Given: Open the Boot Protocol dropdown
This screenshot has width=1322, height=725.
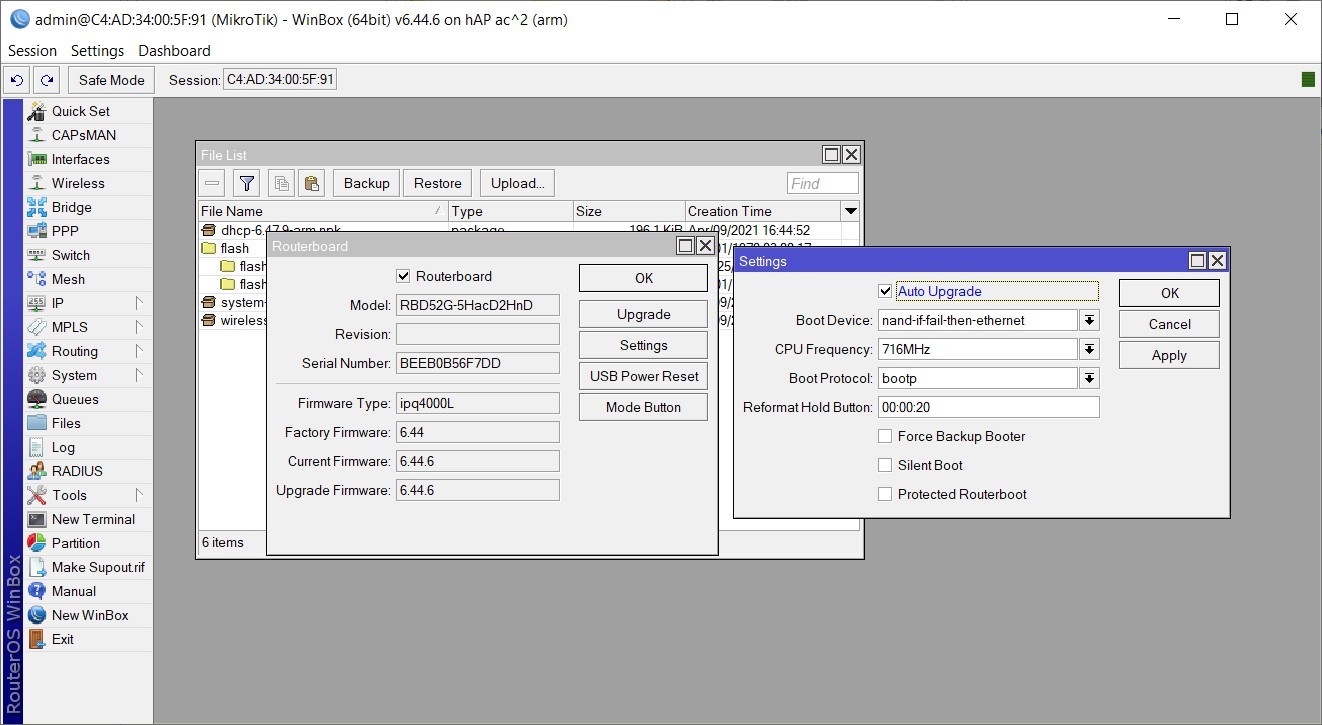Looking at the screenshot, I should (1090, 378).
